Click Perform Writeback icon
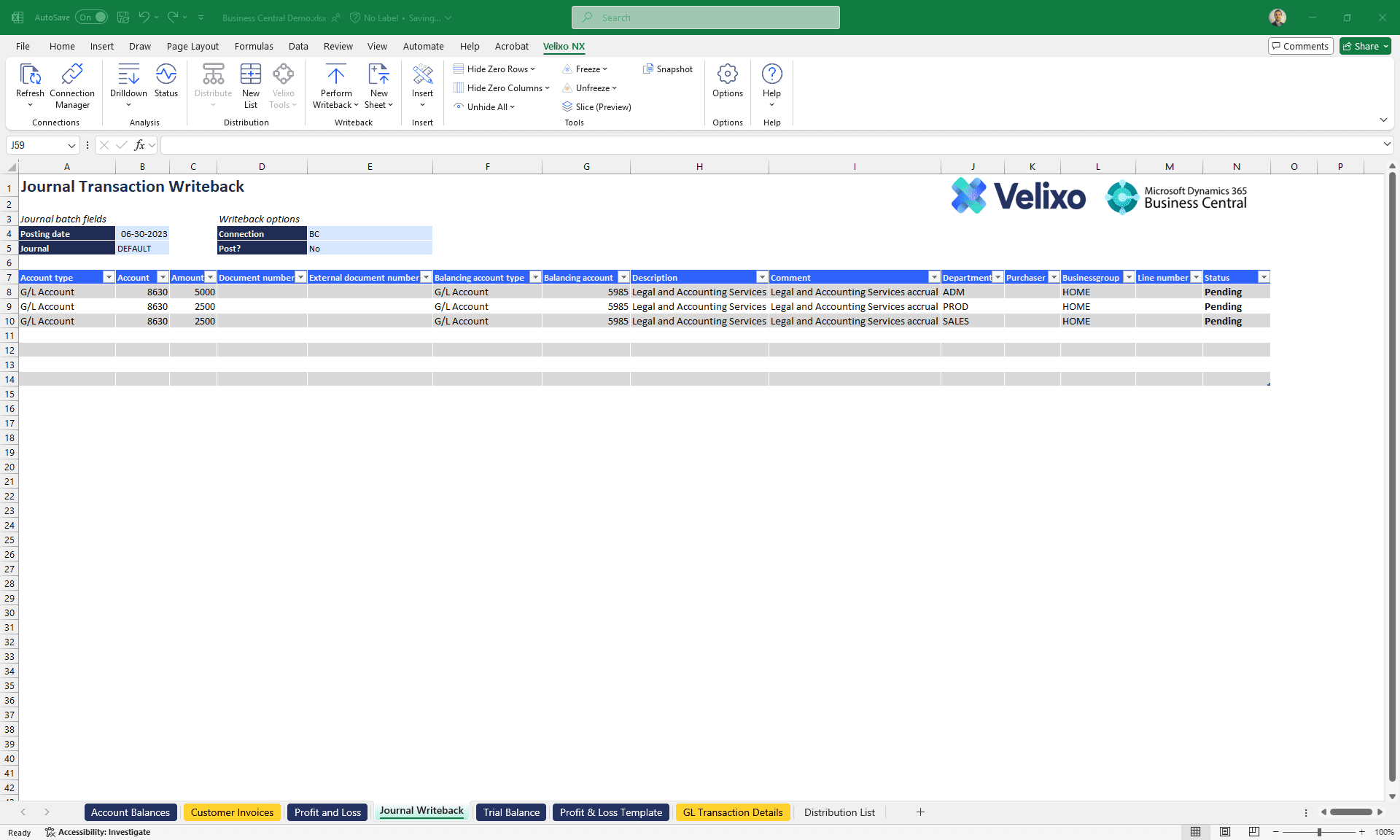The image size is (1400, 840). coord(335,75)
